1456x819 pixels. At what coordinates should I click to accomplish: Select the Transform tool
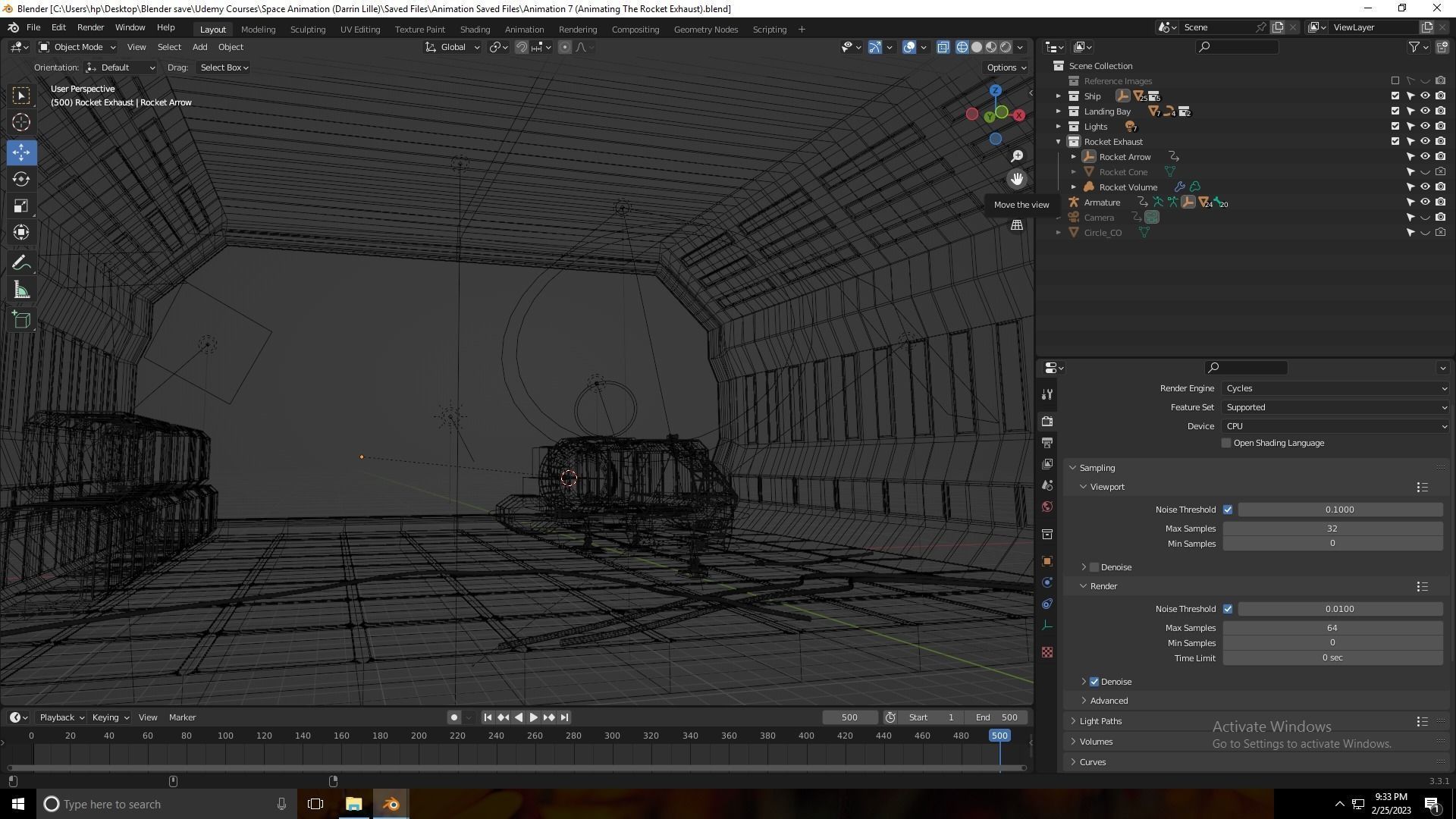(21, 232)
